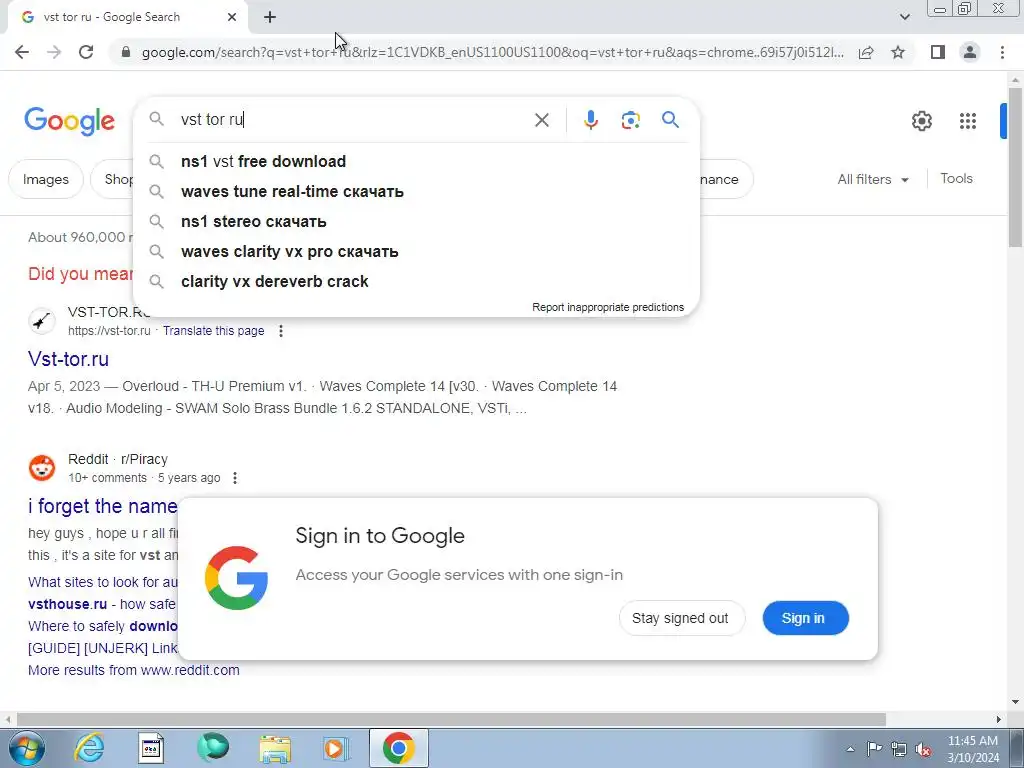Screen dimensions: 1024x768
Task: Clear the search box text
Action: [x=541, y=120]
